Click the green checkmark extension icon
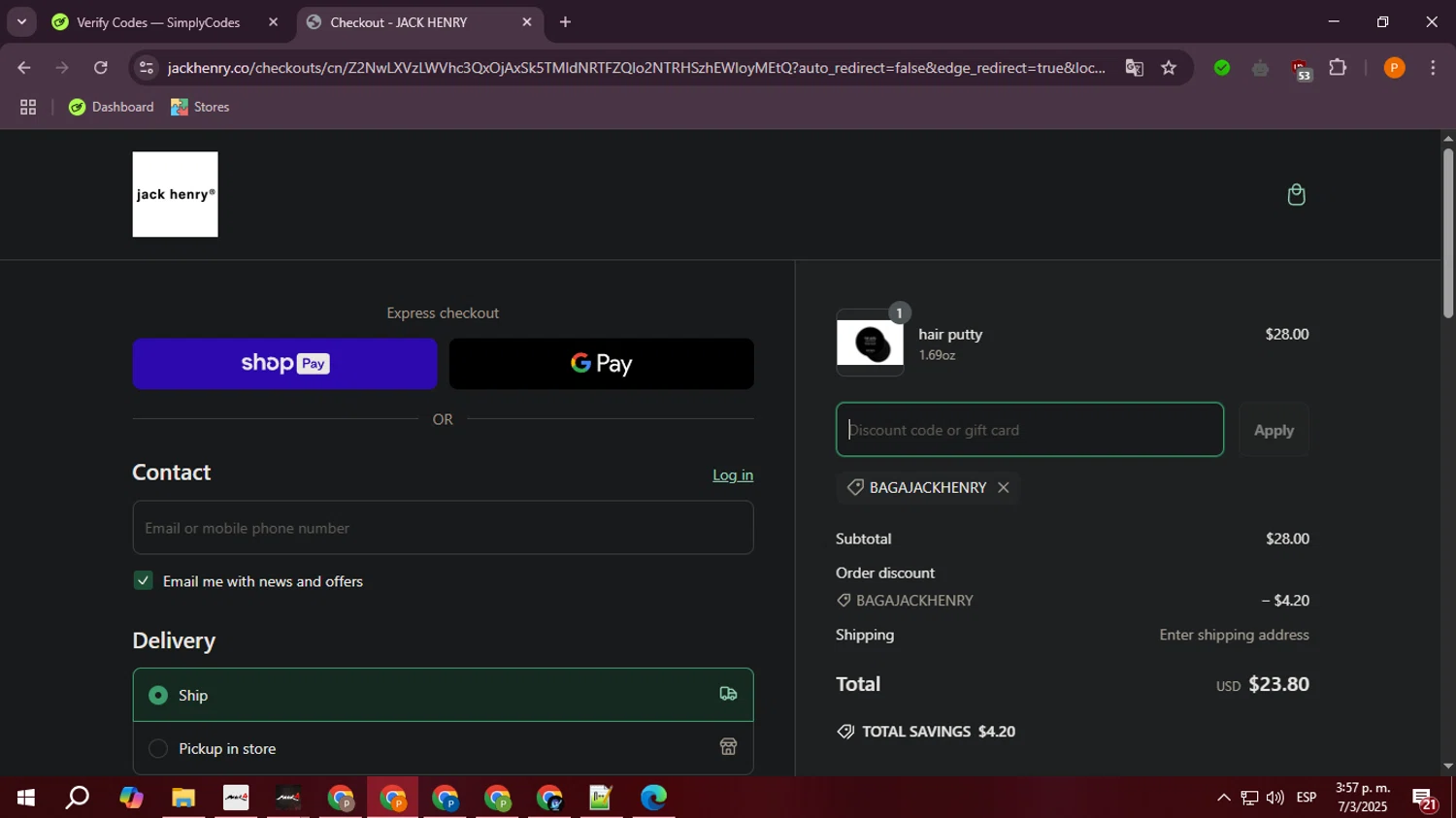Viewport: 1456px width, 818px height. pos(1222,68)
